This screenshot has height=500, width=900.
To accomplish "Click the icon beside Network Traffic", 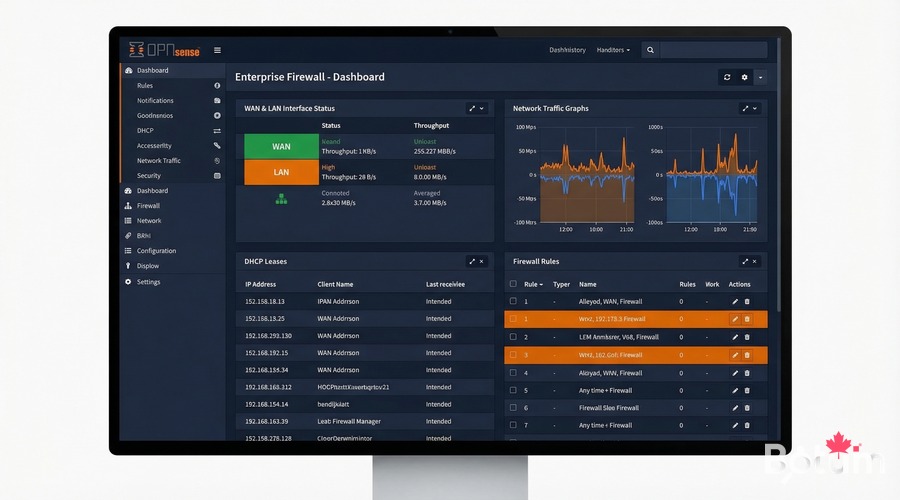I will (217, 161).
